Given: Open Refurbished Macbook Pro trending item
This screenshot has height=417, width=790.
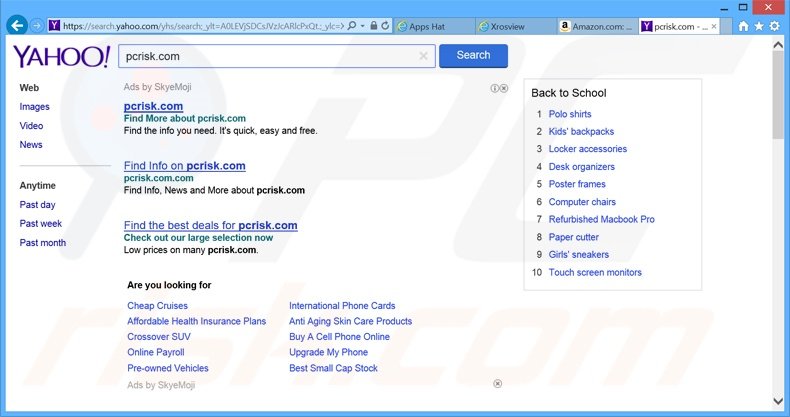Looking at the screenshot, I should coord(602,219).
